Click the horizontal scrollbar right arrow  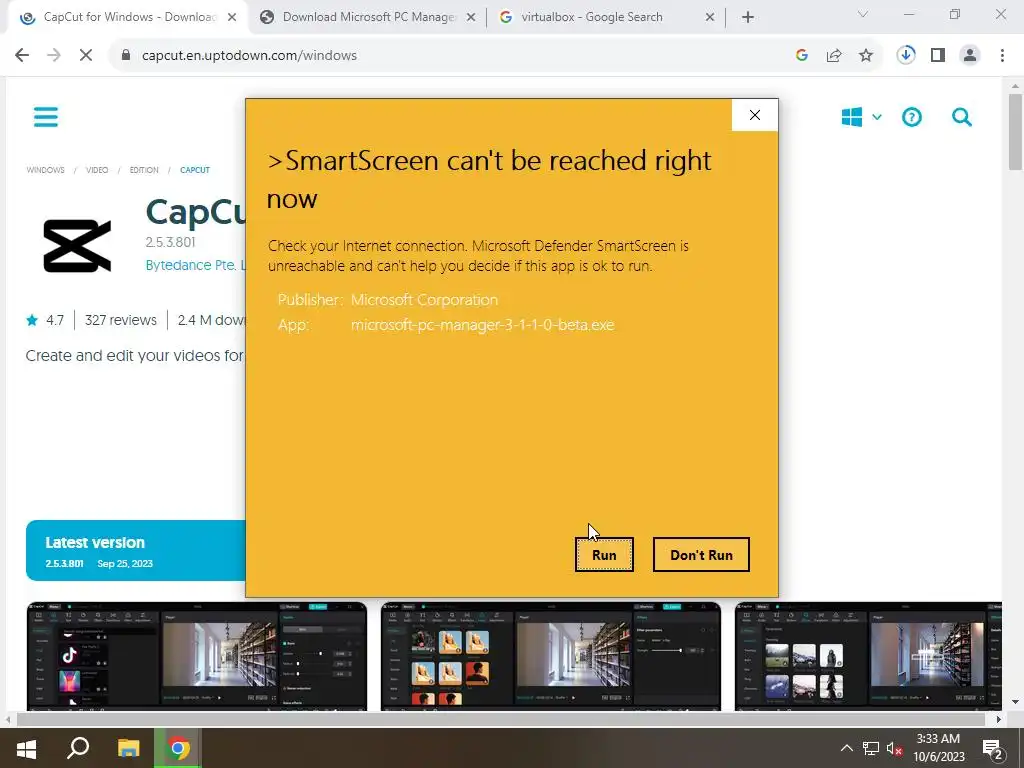click(999, 719)
